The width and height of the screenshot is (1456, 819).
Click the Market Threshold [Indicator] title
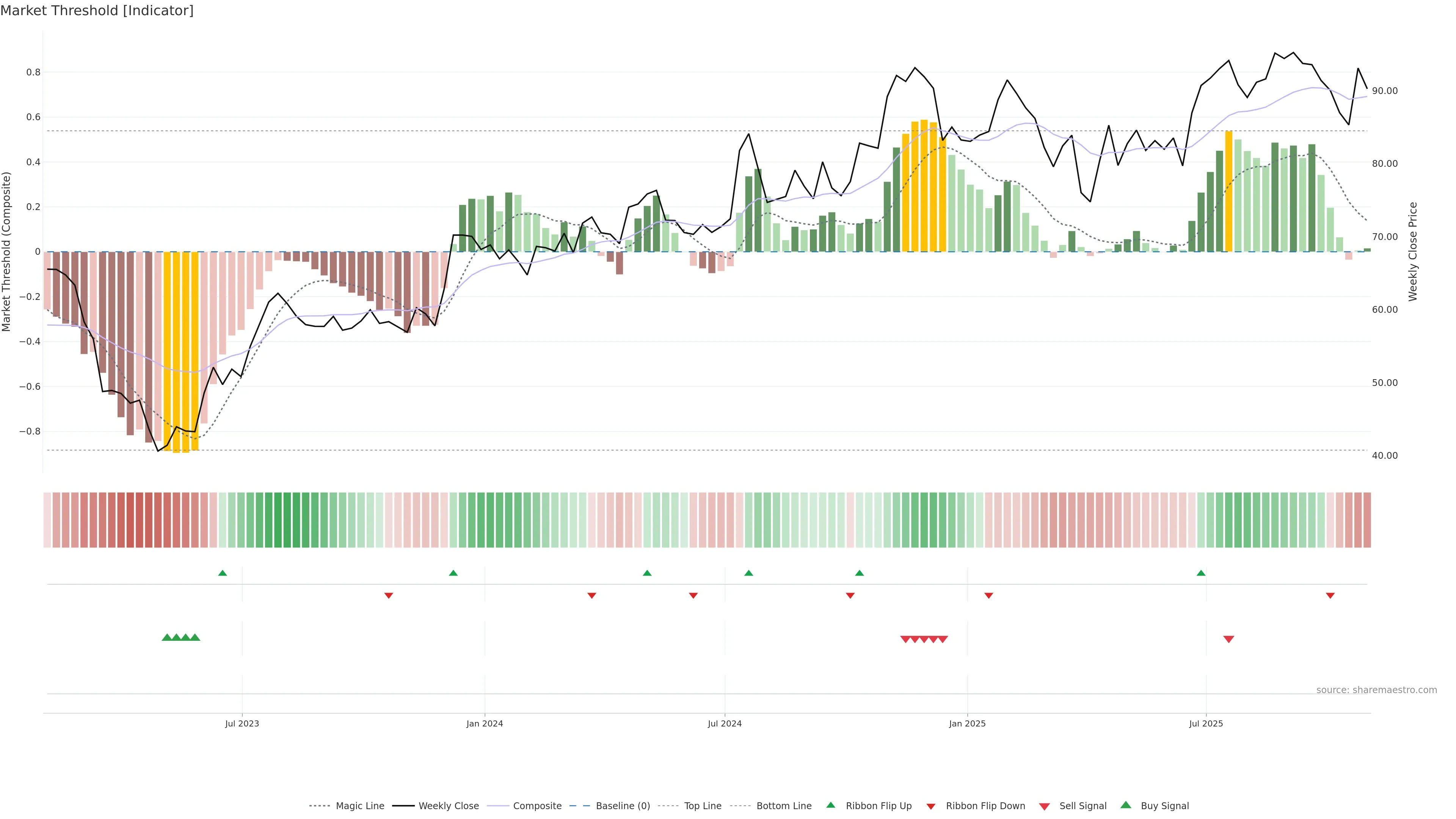coord(97,11)
